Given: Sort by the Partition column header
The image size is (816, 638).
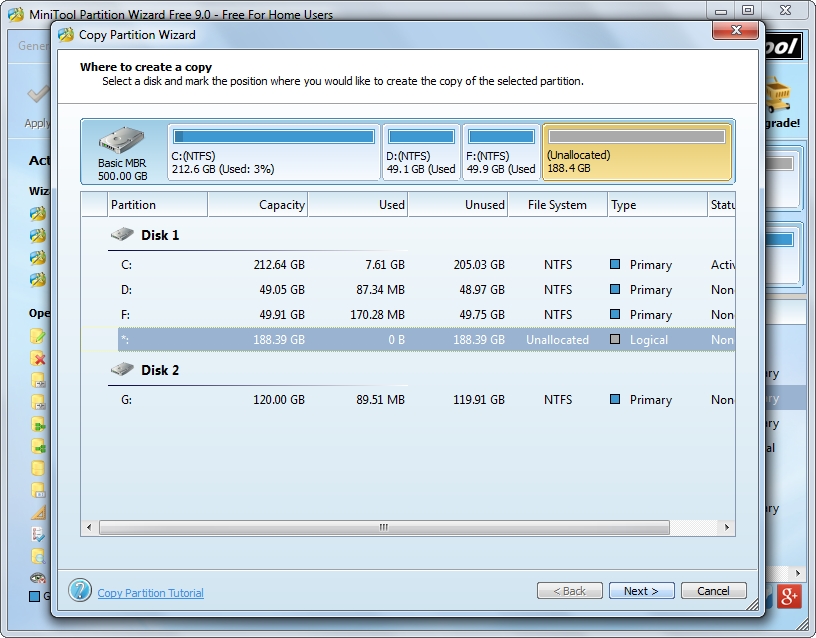Looking at the screenshot, I should tap(158, 205).
